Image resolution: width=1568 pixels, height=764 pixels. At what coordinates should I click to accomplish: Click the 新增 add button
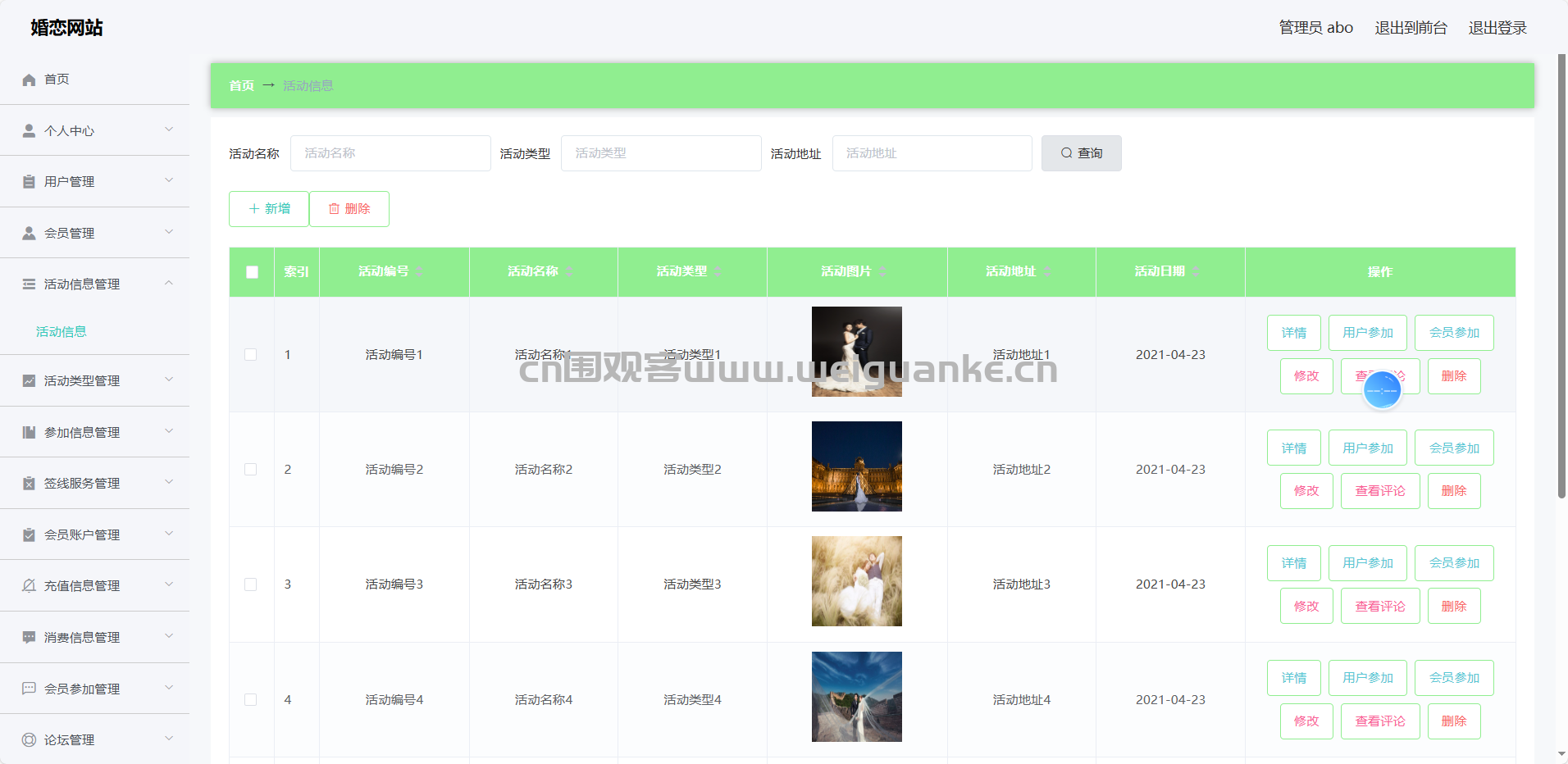click(x=269, y=209)
